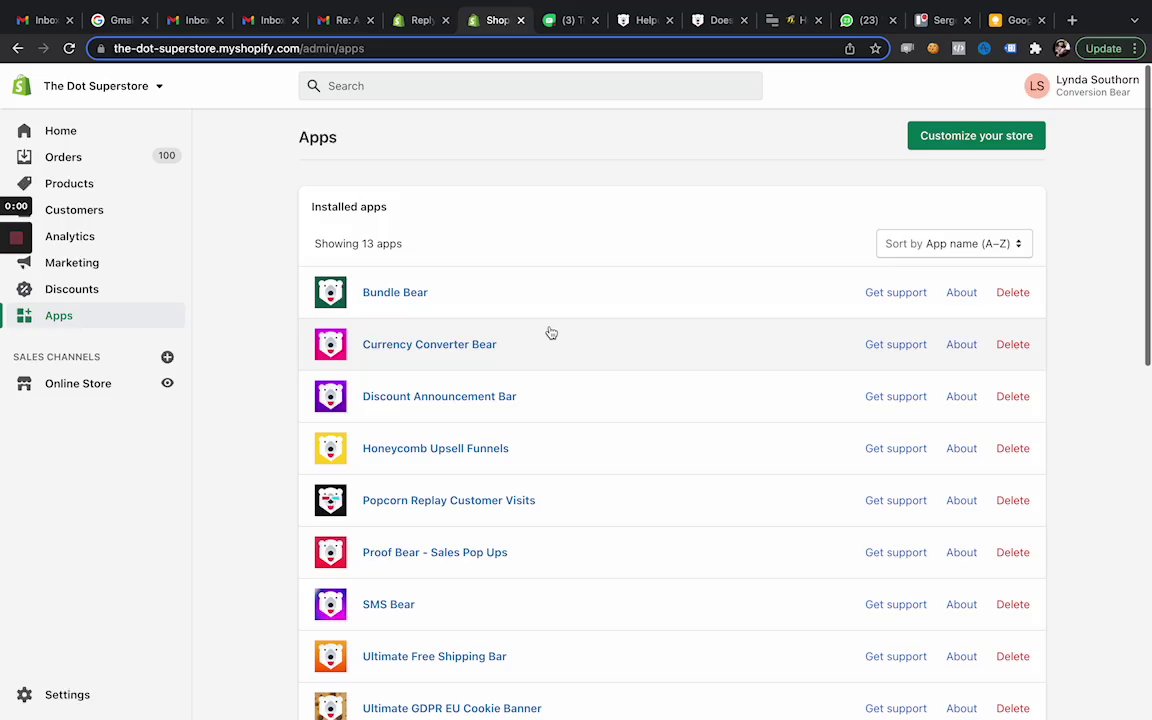Click the browser back arrow
Screen dimensions: 1152x720
[x=18, y=48]
